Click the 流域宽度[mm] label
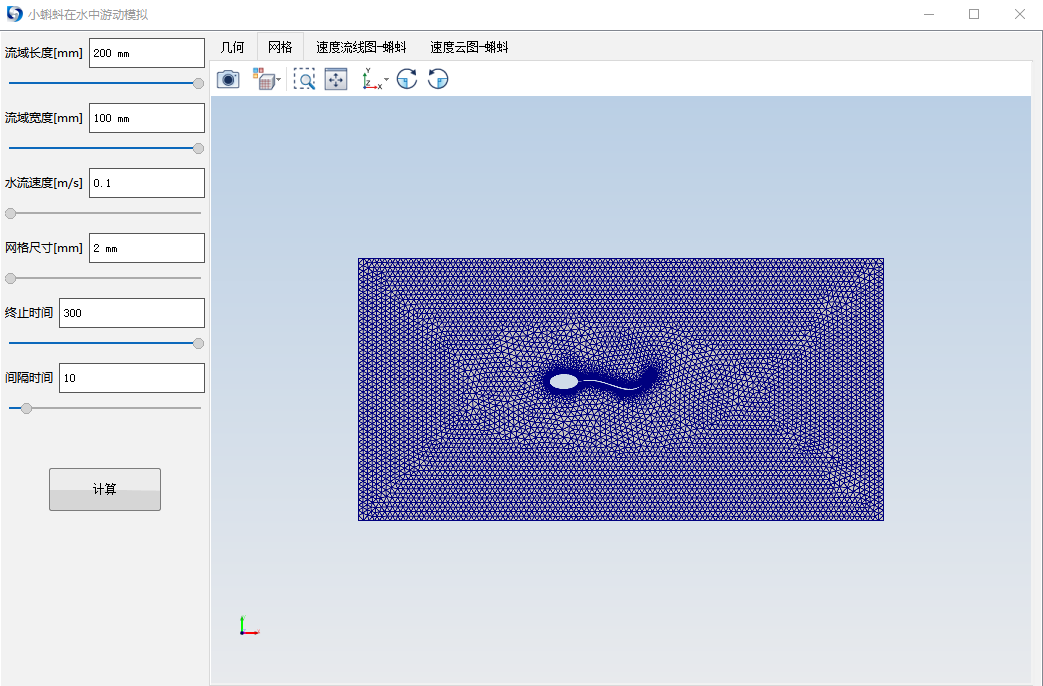The height and width of the screenshot is (686, 1043). point(44,118)
